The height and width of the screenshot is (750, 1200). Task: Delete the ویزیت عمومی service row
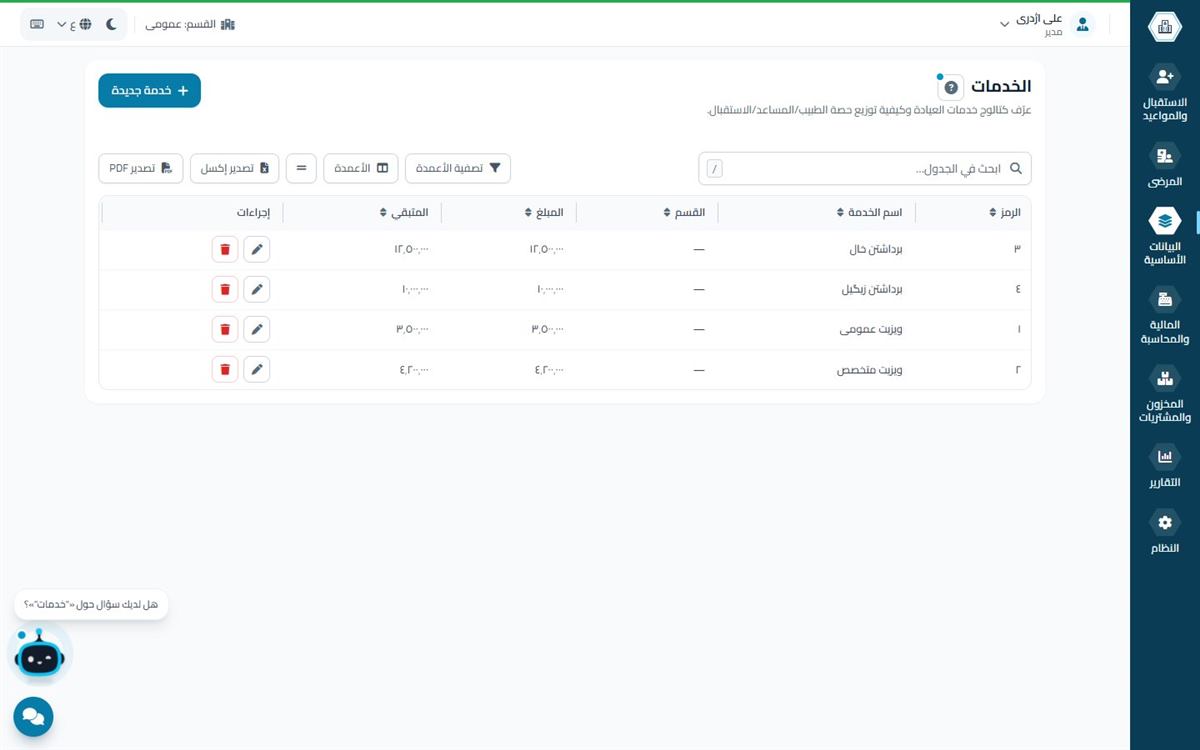click(225, 329)
